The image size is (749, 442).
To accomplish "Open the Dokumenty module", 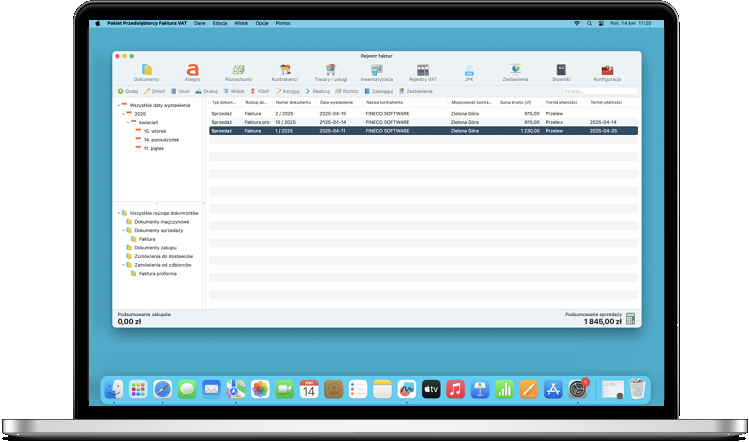I will (x=146, y=73).
